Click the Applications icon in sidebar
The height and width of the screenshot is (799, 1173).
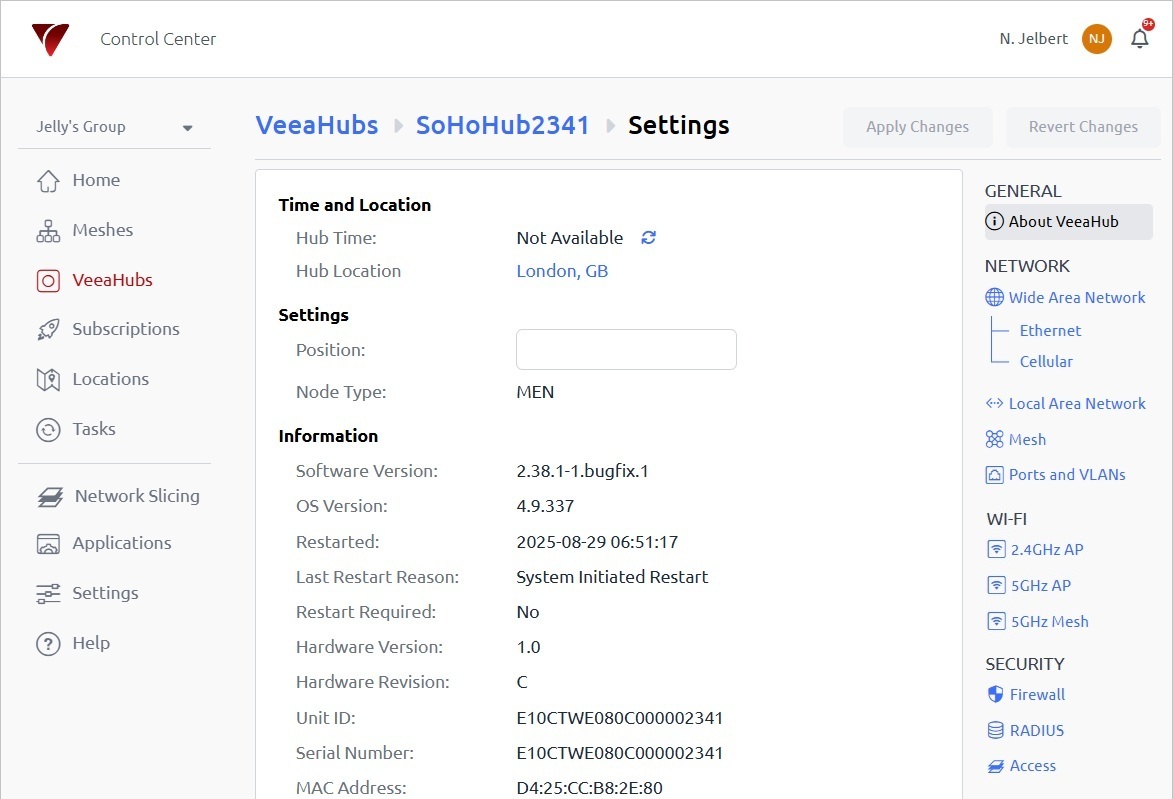click(x=48, y=544)
